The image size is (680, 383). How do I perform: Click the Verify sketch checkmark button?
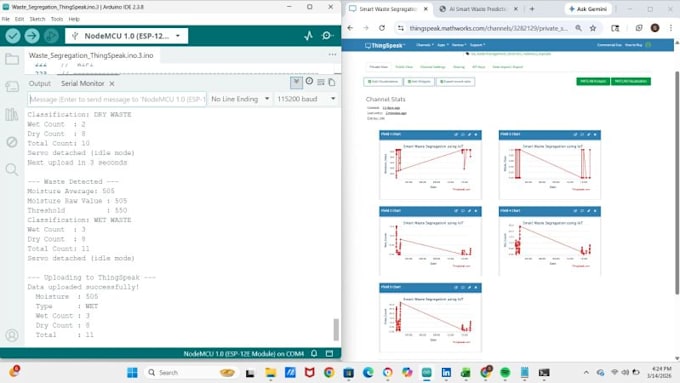(x=13, y=36)
